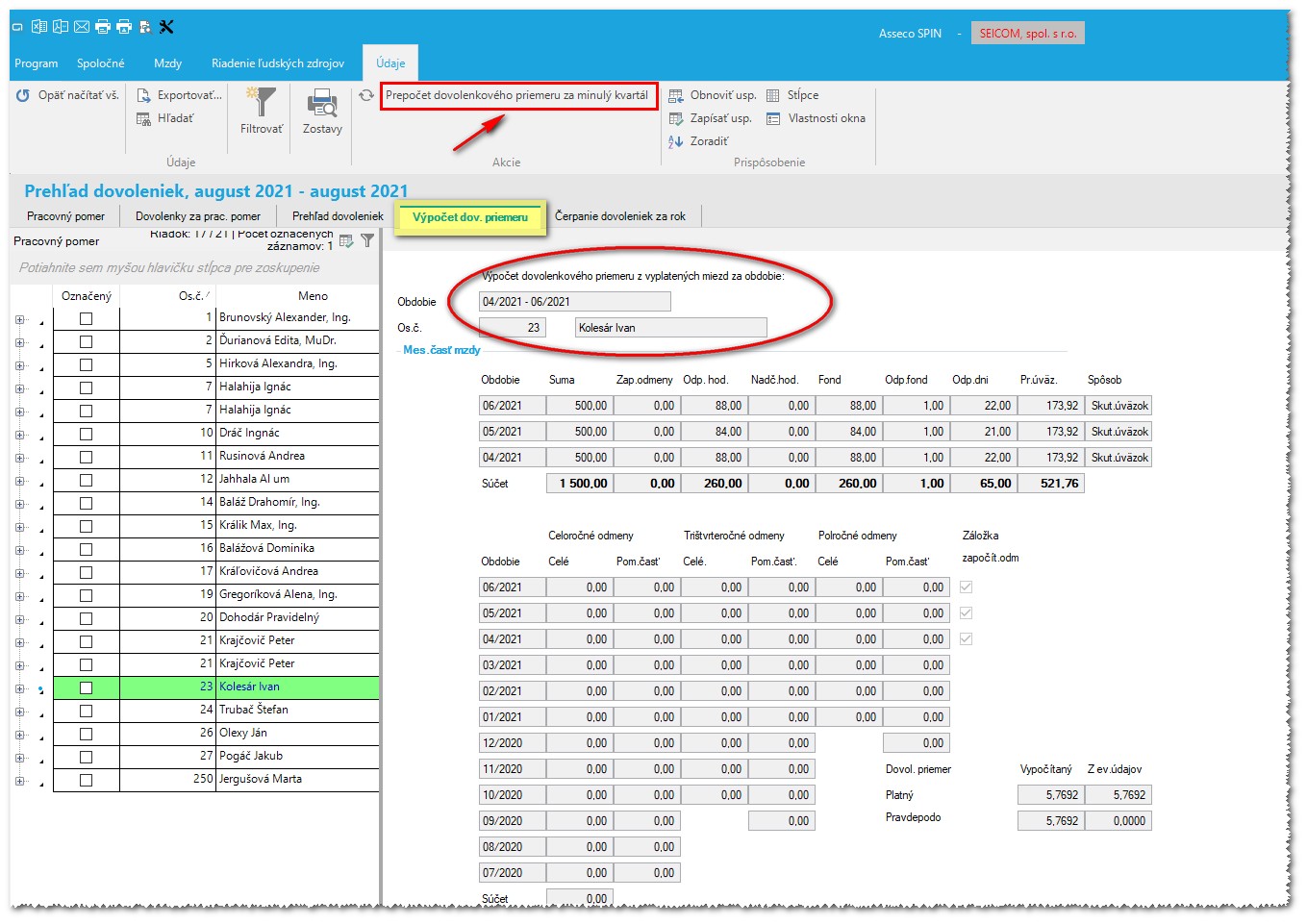1307x924 pixels.
Task: Check the box for Brunovský Alexander
Action: [87, 318]
